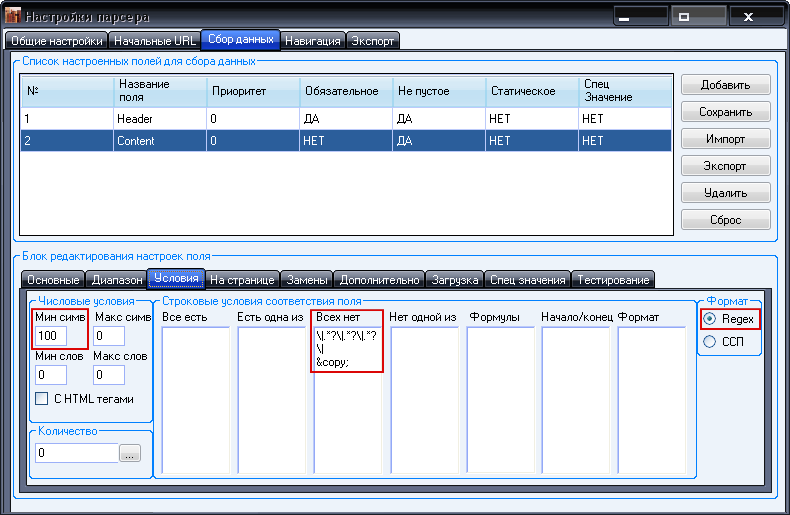This screenshot has width=790, height=515.
Task: Open the Замены field tab
Action: click(307, 280)
